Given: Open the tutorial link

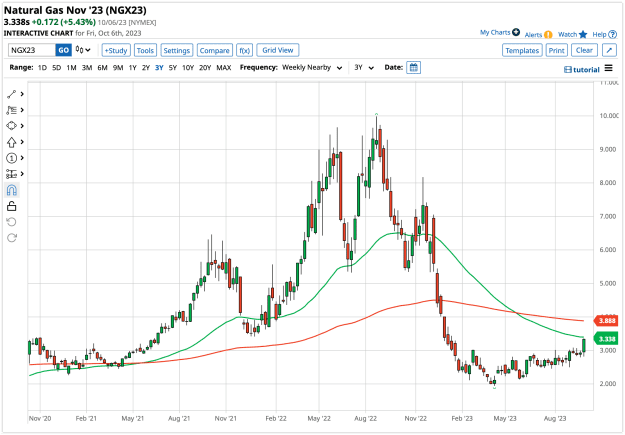Looking at the screenshot, I should pyautogui.click(x=582, y=70).
